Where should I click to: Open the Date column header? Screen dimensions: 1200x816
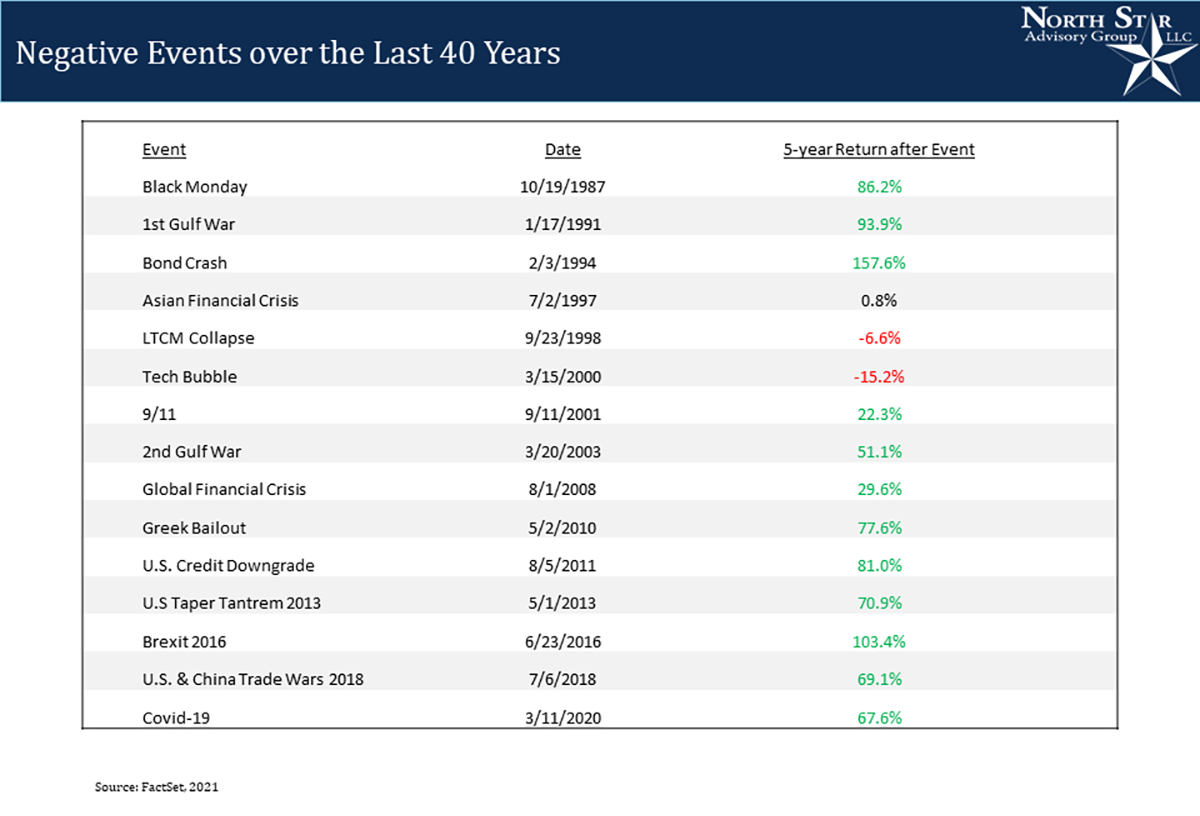[562, 148]
